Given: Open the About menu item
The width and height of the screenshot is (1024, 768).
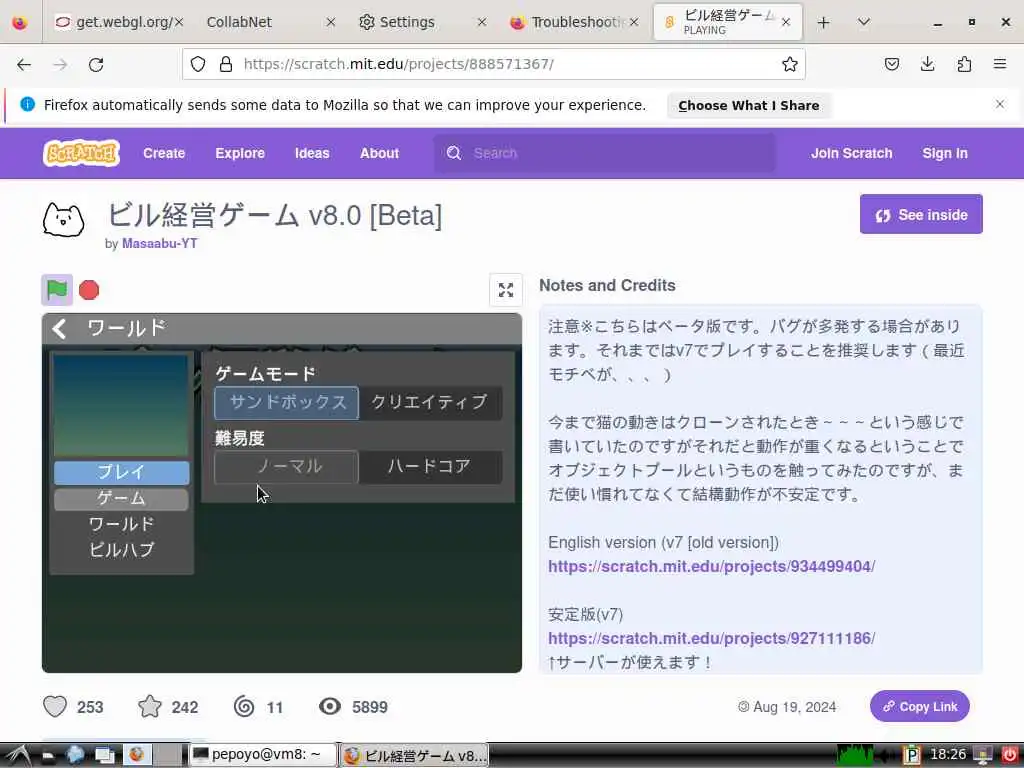Looking at the screenshot, I should click(x=379, y=153).
